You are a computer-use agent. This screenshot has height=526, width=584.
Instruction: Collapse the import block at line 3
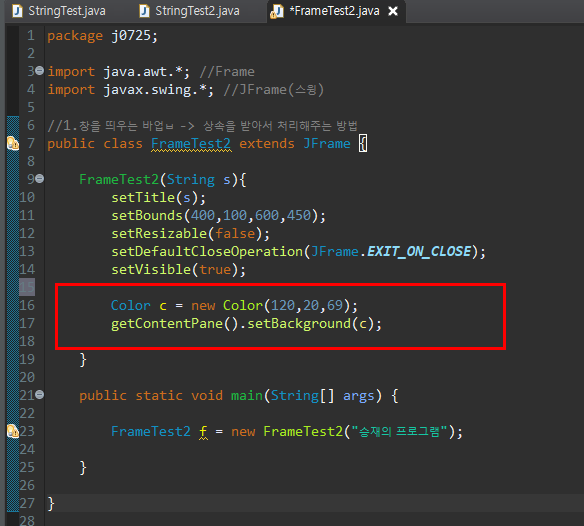(x=39, y=70)
